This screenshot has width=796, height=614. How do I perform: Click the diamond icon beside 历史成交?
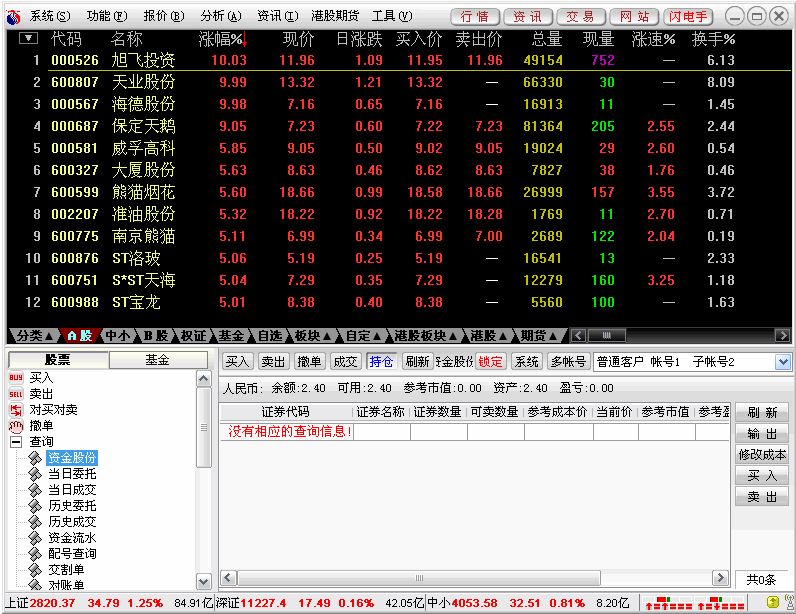[35, 522]
